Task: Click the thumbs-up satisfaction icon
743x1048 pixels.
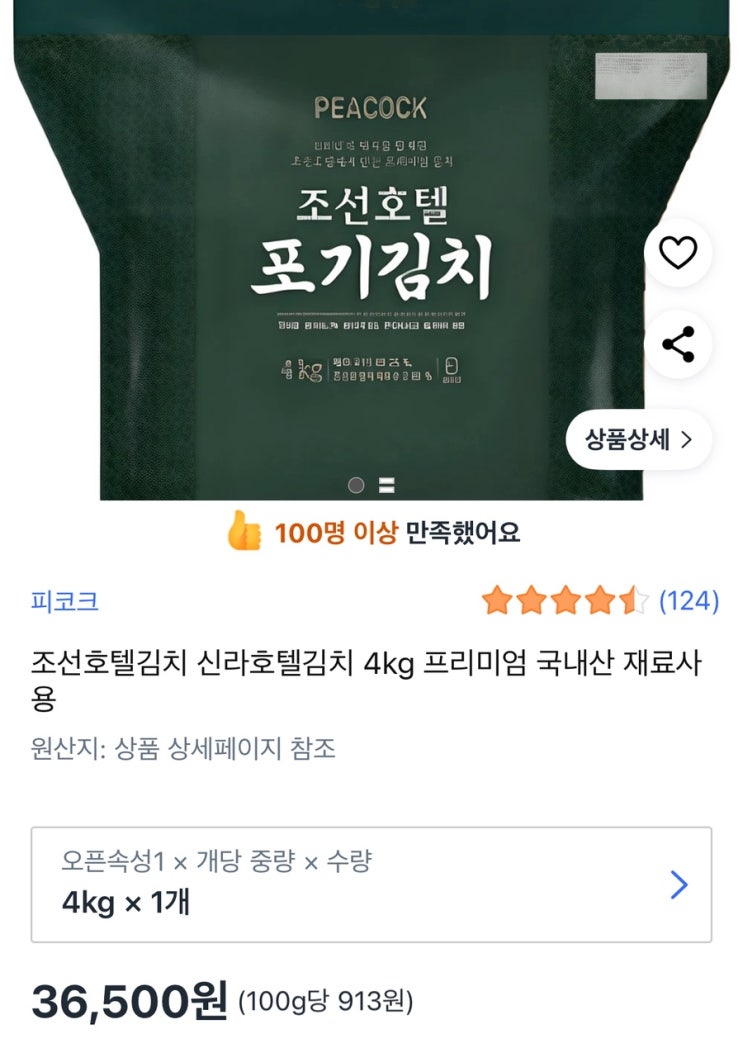Action: [244, 531]
